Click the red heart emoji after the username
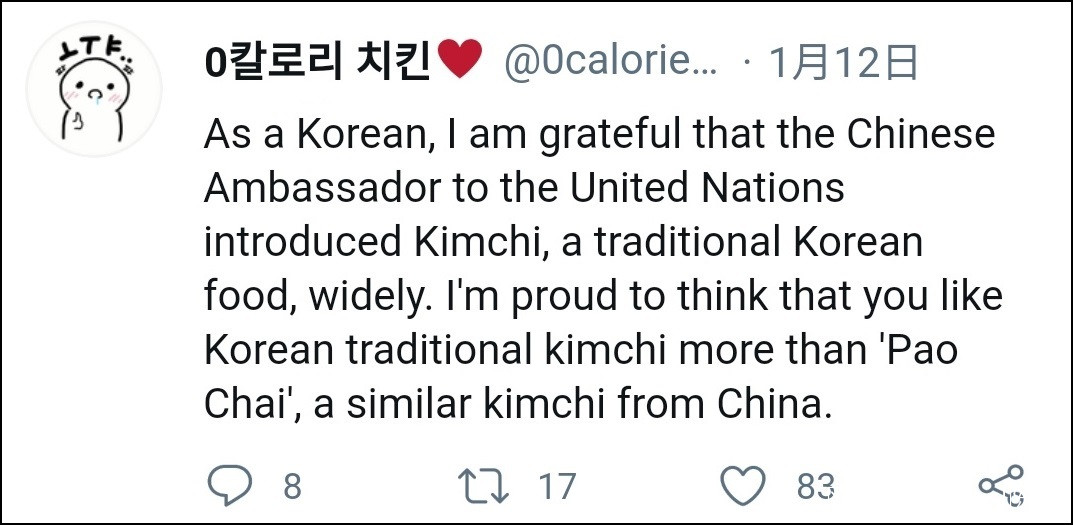Image resolution: width=1073 pixels, height=525 pixels. (x=461, y=63)
